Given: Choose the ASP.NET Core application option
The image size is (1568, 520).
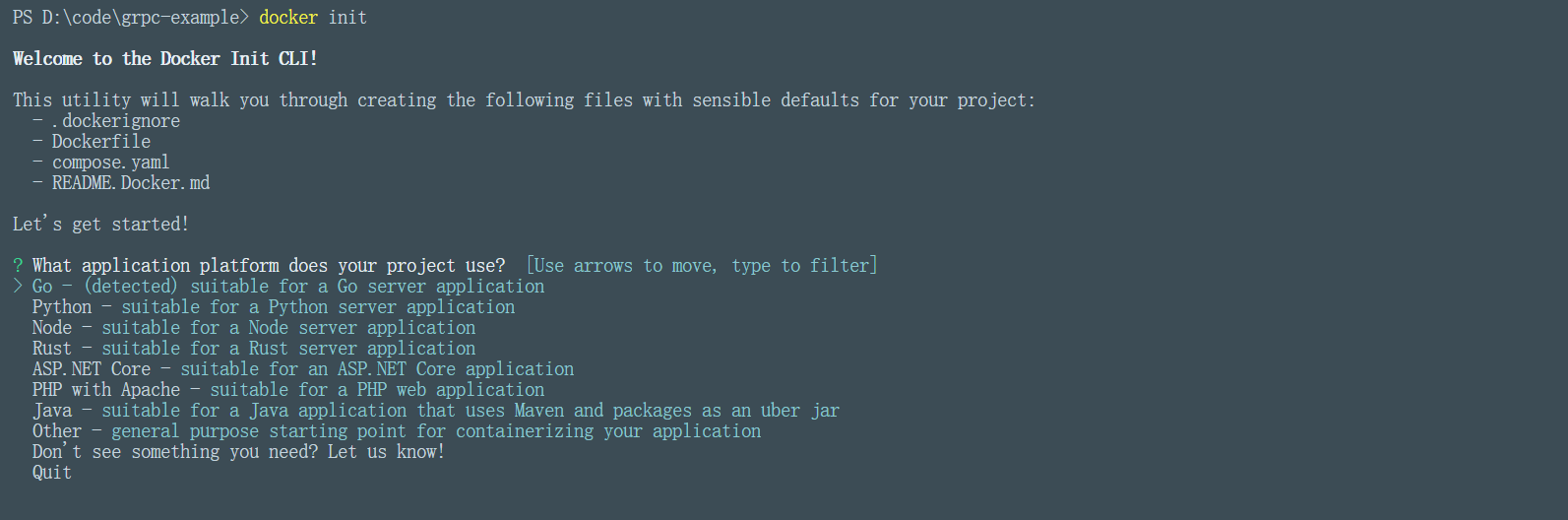Looking at the screenshot, I should pos(302,369).
